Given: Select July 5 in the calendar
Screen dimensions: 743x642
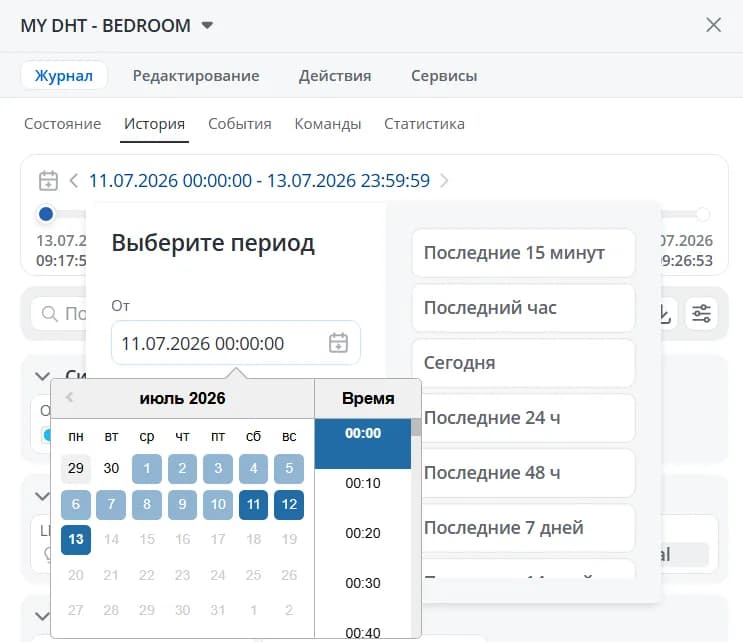Looking at the screenshot, I should (289, 468).
